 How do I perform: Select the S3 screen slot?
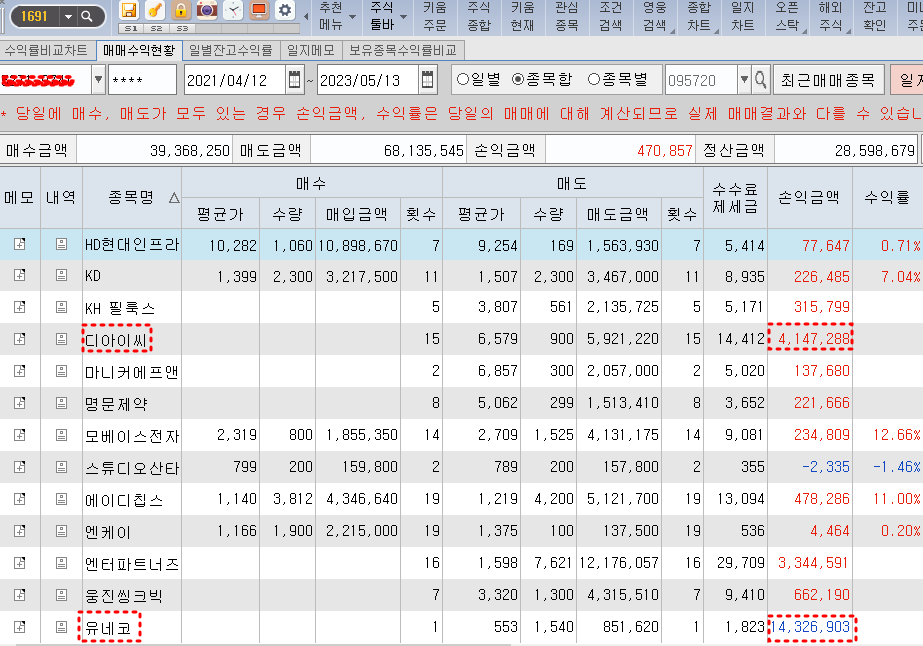click(x=182, y=28)
